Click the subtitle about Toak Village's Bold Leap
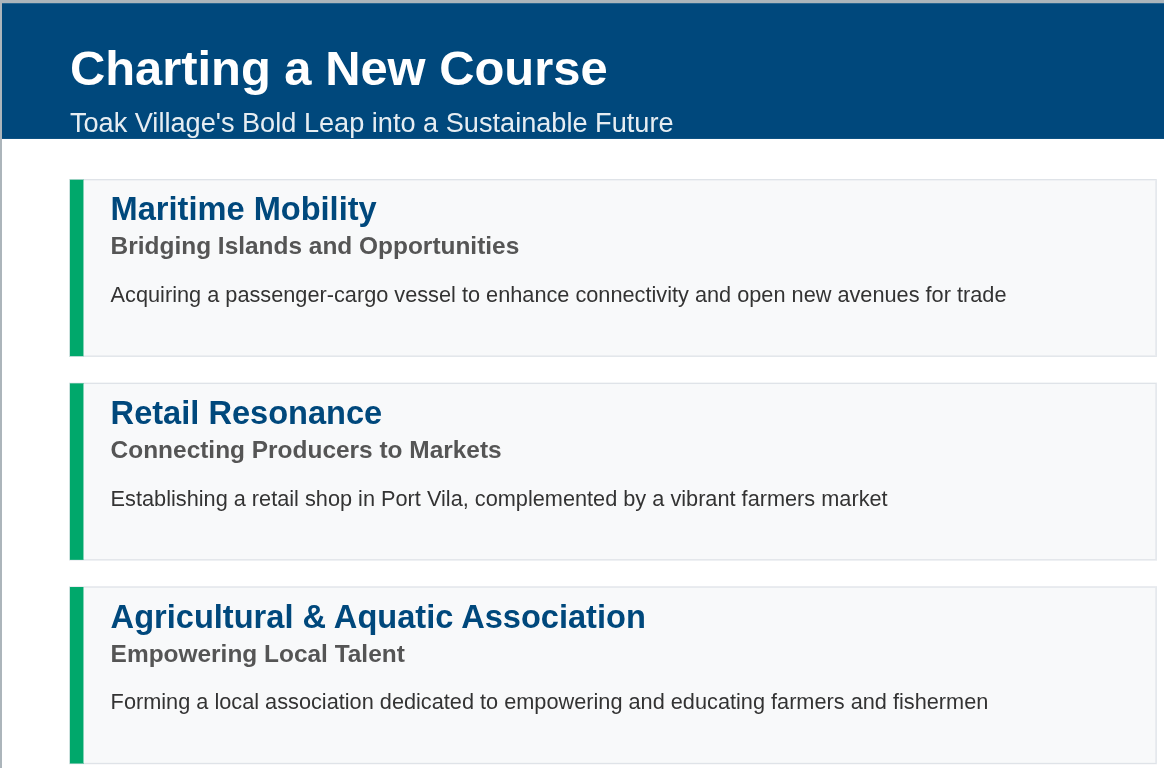 (371, 123)
